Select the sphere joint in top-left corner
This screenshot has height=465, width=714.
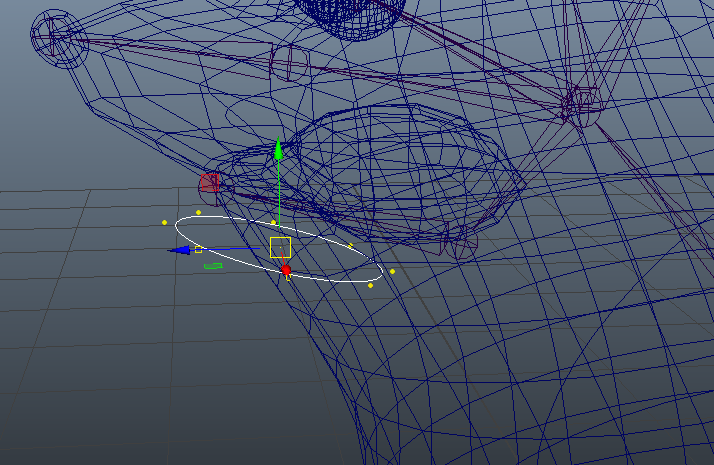click(57, 35)
